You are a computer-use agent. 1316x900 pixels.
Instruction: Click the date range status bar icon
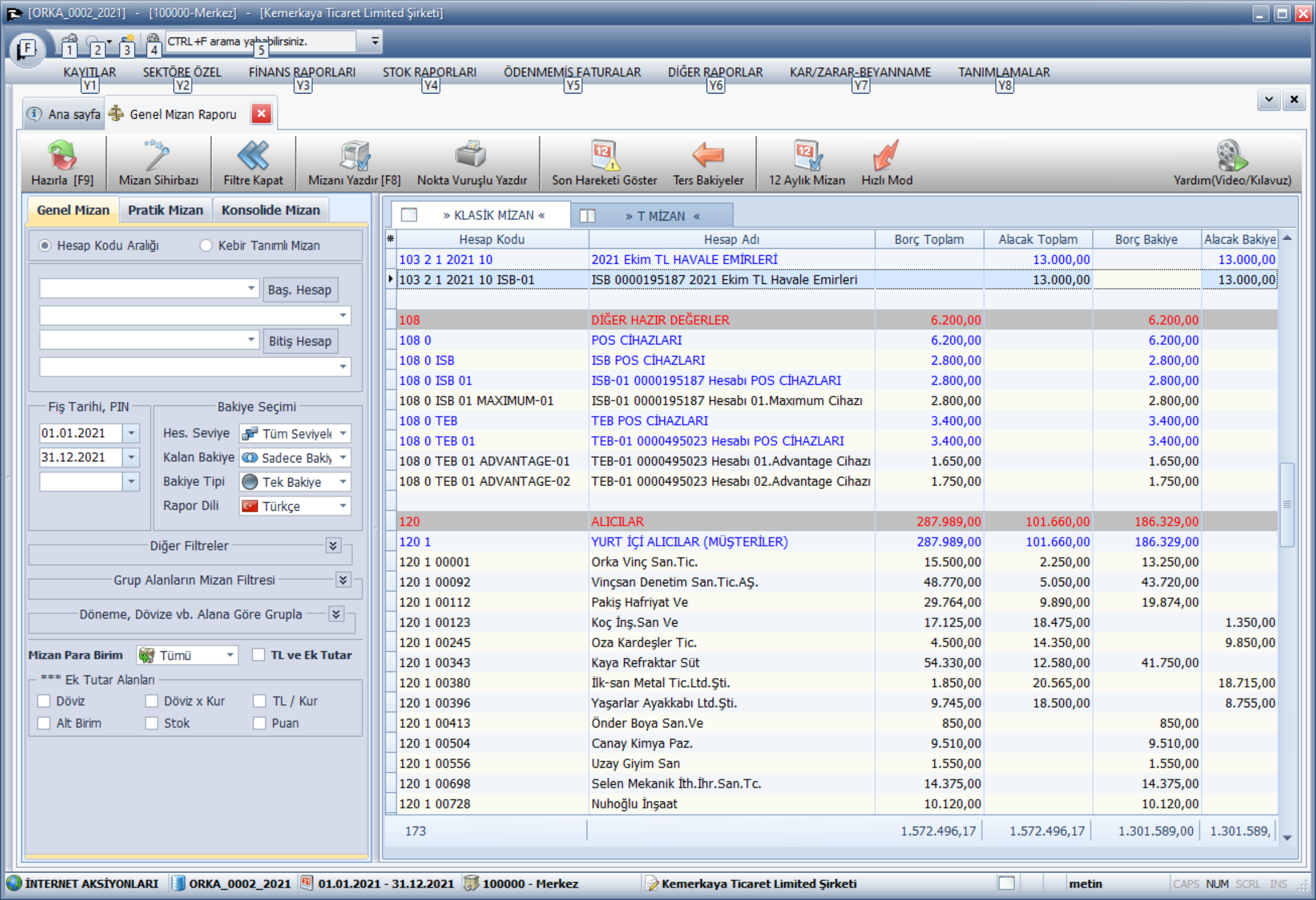click(306, 883)
